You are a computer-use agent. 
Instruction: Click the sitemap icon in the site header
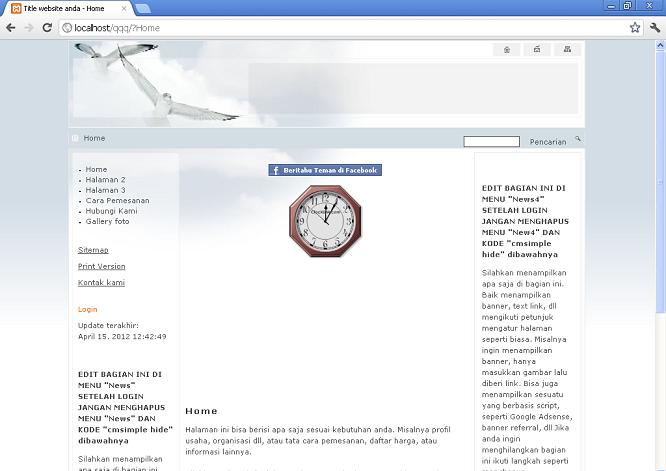567,50
